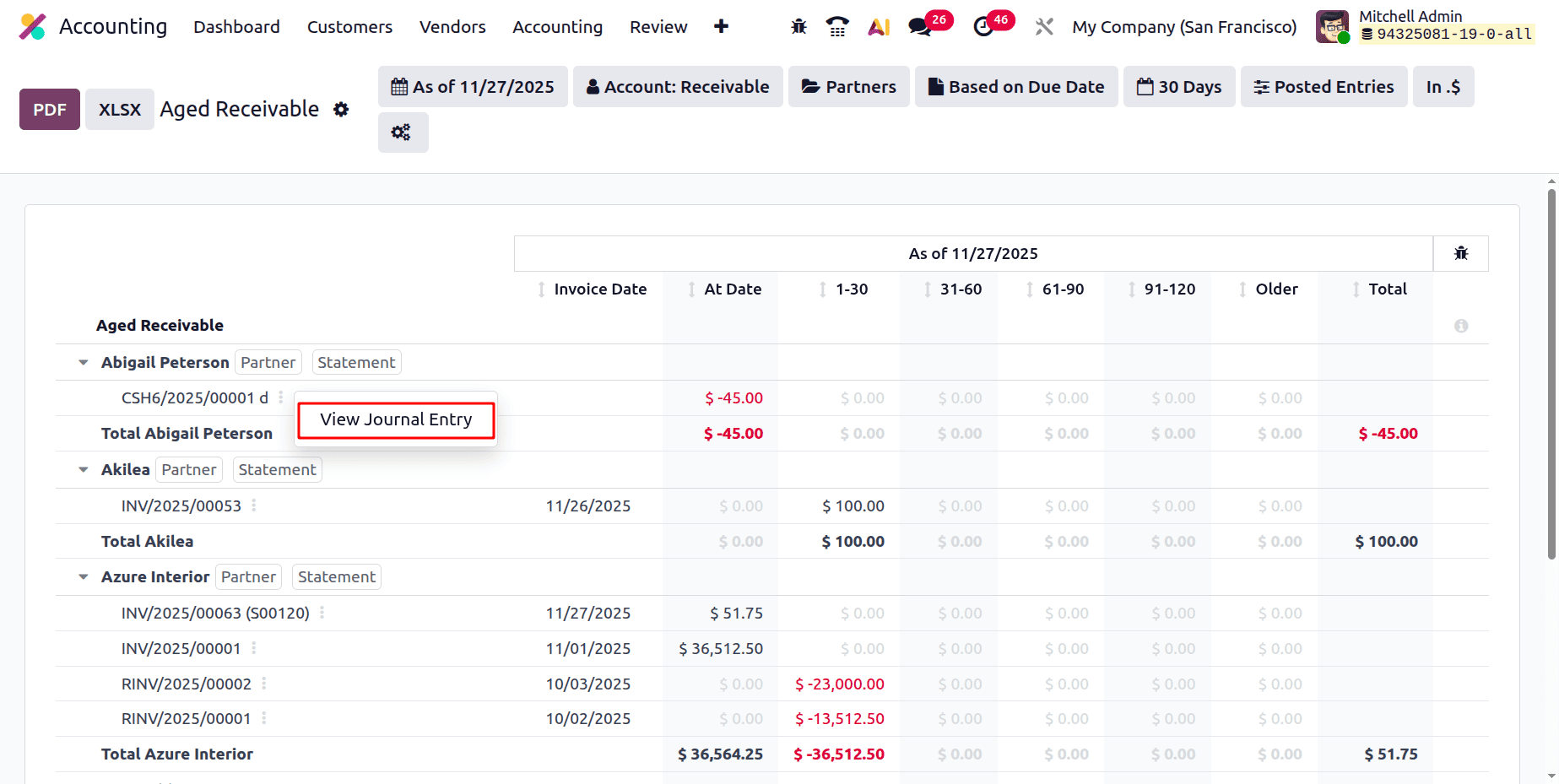Click Mitchell Admin user avatar
1559x784 pixels.
pos(1332,27)
